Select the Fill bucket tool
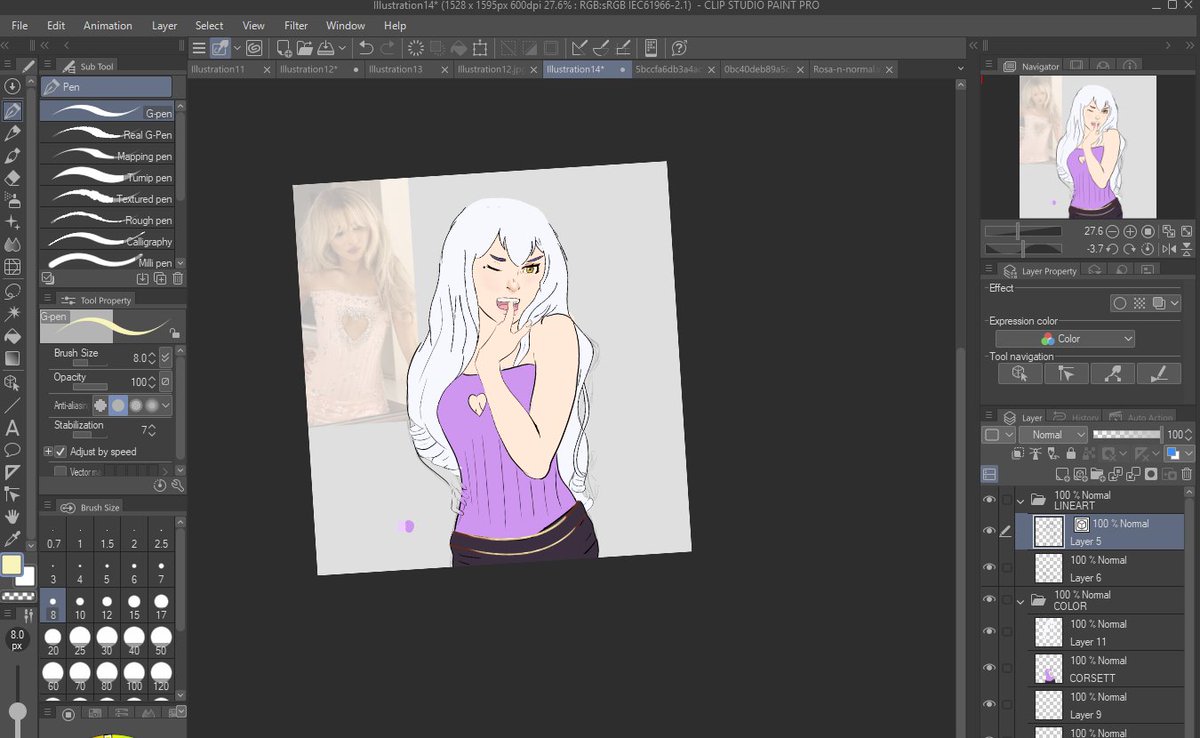The height and width of the screenshot is (738, 1200). (12, 336)
